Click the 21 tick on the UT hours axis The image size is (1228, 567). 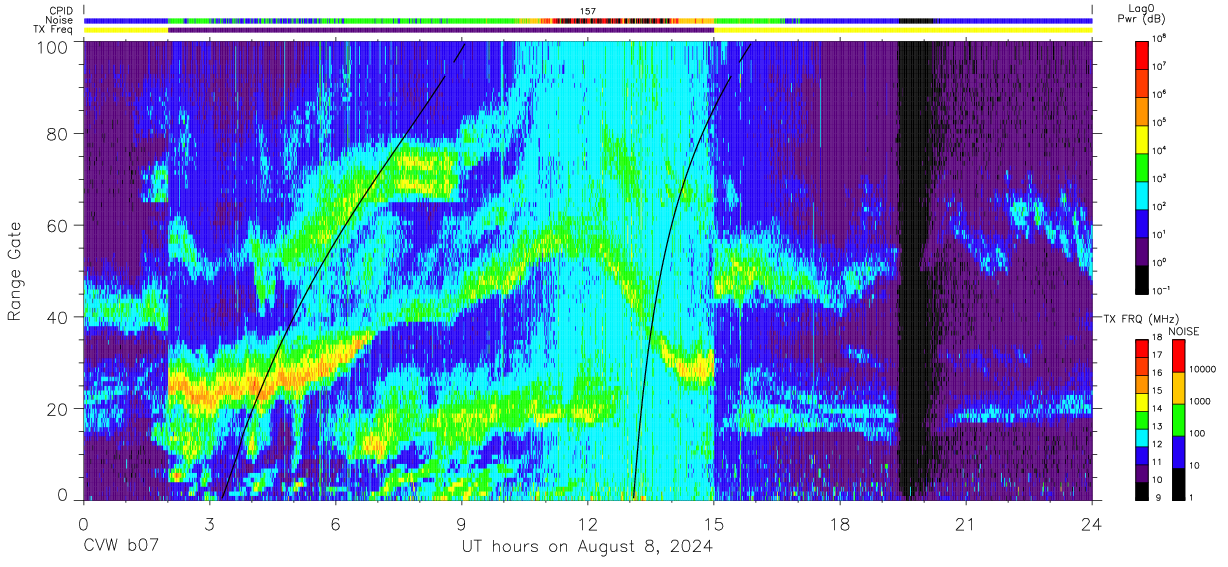coord(966,523)
